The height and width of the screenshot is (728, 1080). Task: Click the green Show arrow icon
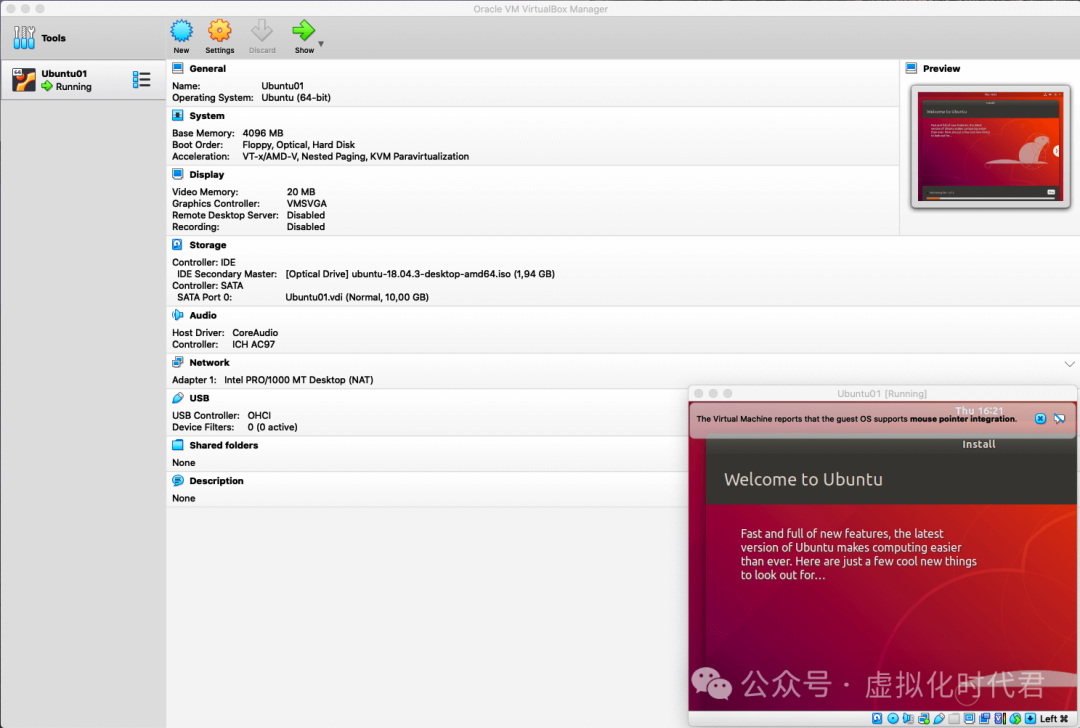point(303,31)
